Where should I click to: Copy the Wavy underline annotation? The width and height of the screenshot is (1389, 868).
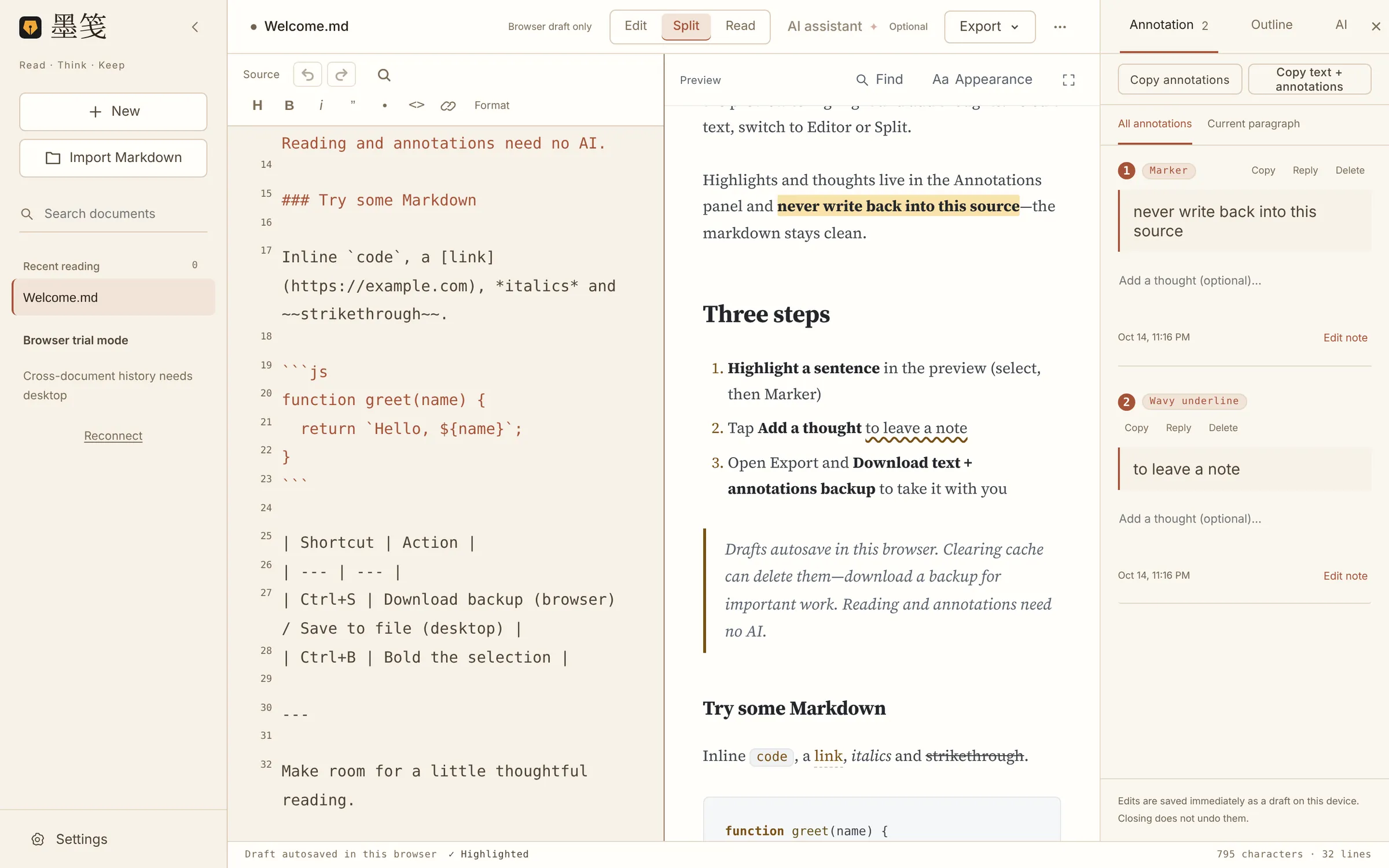click(1136, 428)
